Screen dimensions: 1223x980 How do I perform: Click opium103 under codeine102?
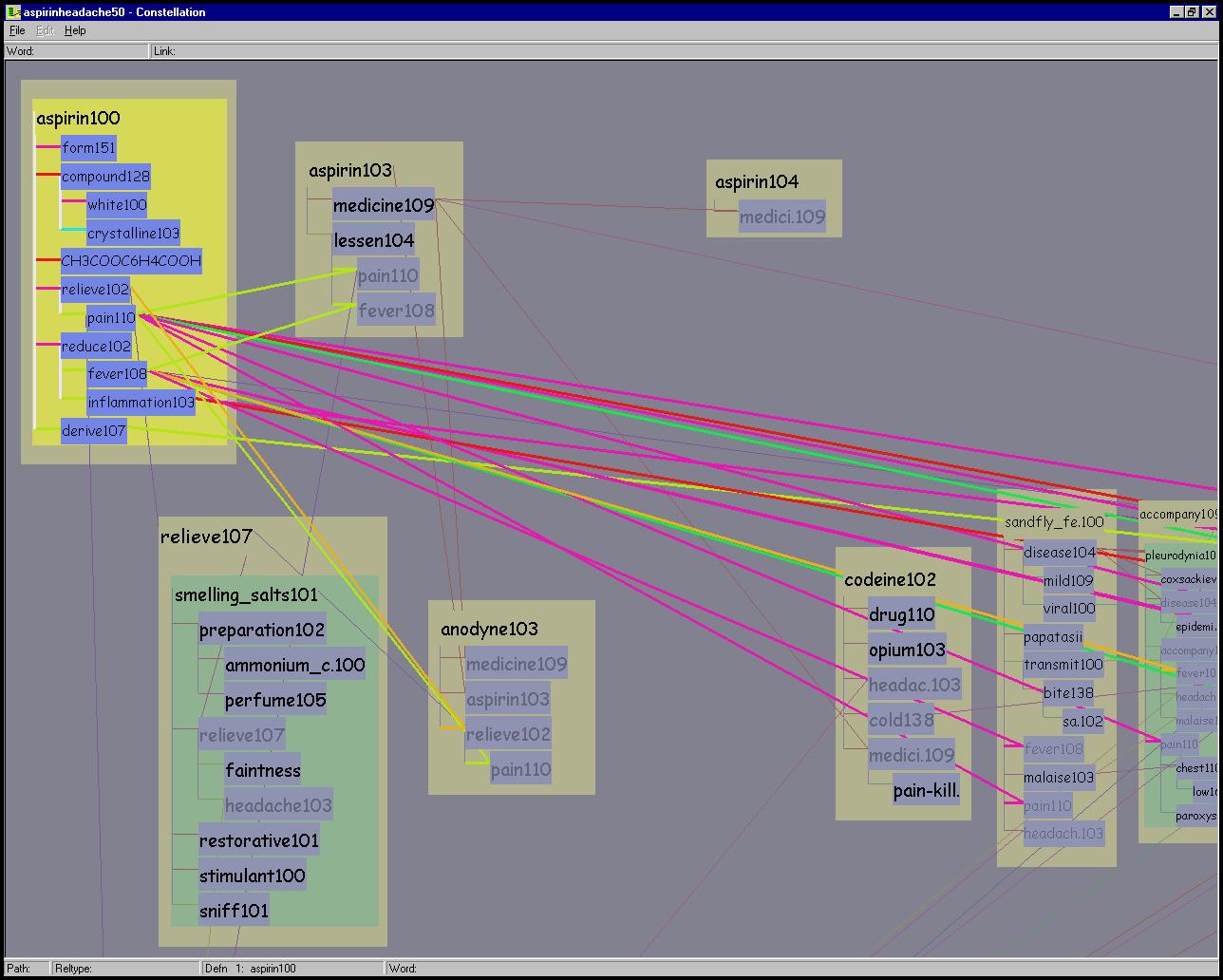[x=907, y=650]
